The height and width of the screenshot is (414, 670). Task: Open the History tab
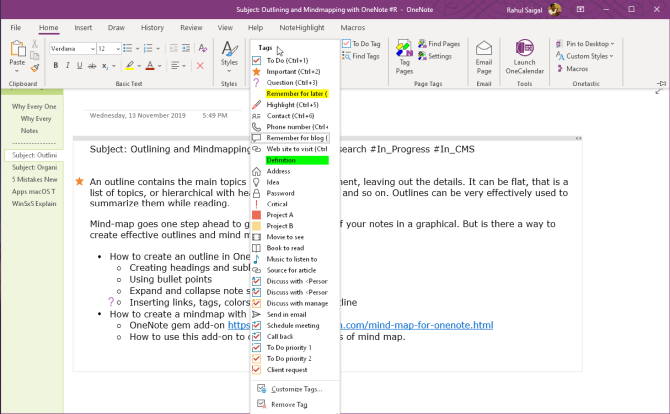click(153, 27)
